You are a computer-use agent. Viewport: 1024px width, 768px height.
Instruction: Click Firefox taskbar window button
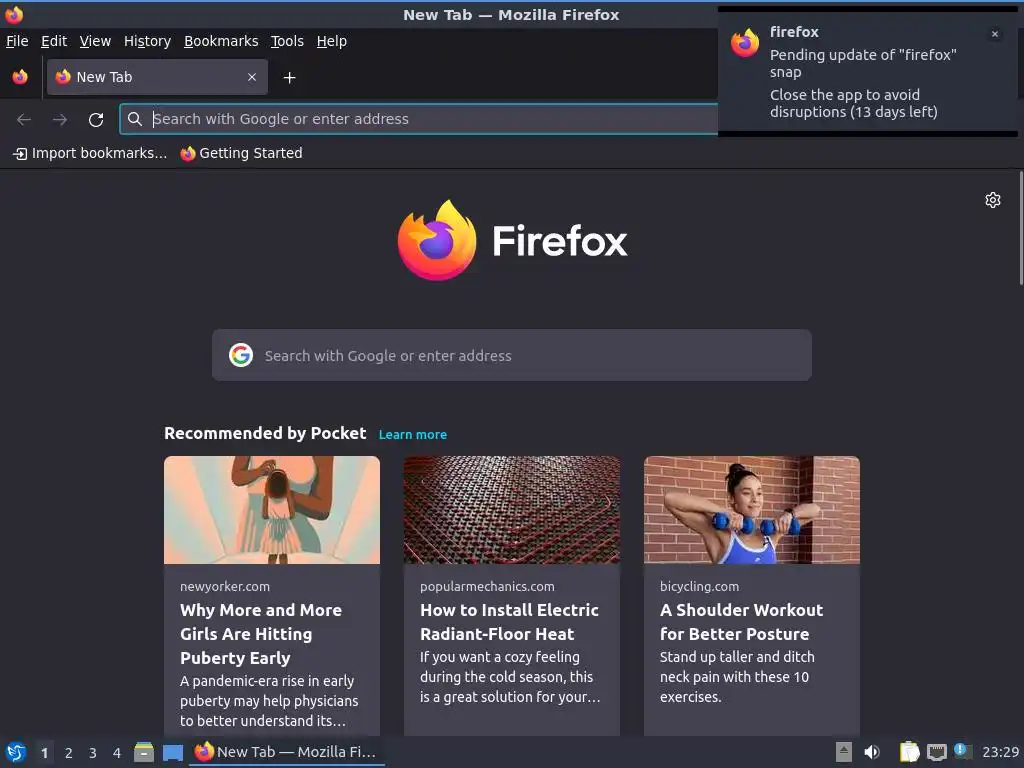(x=287, y=752)
